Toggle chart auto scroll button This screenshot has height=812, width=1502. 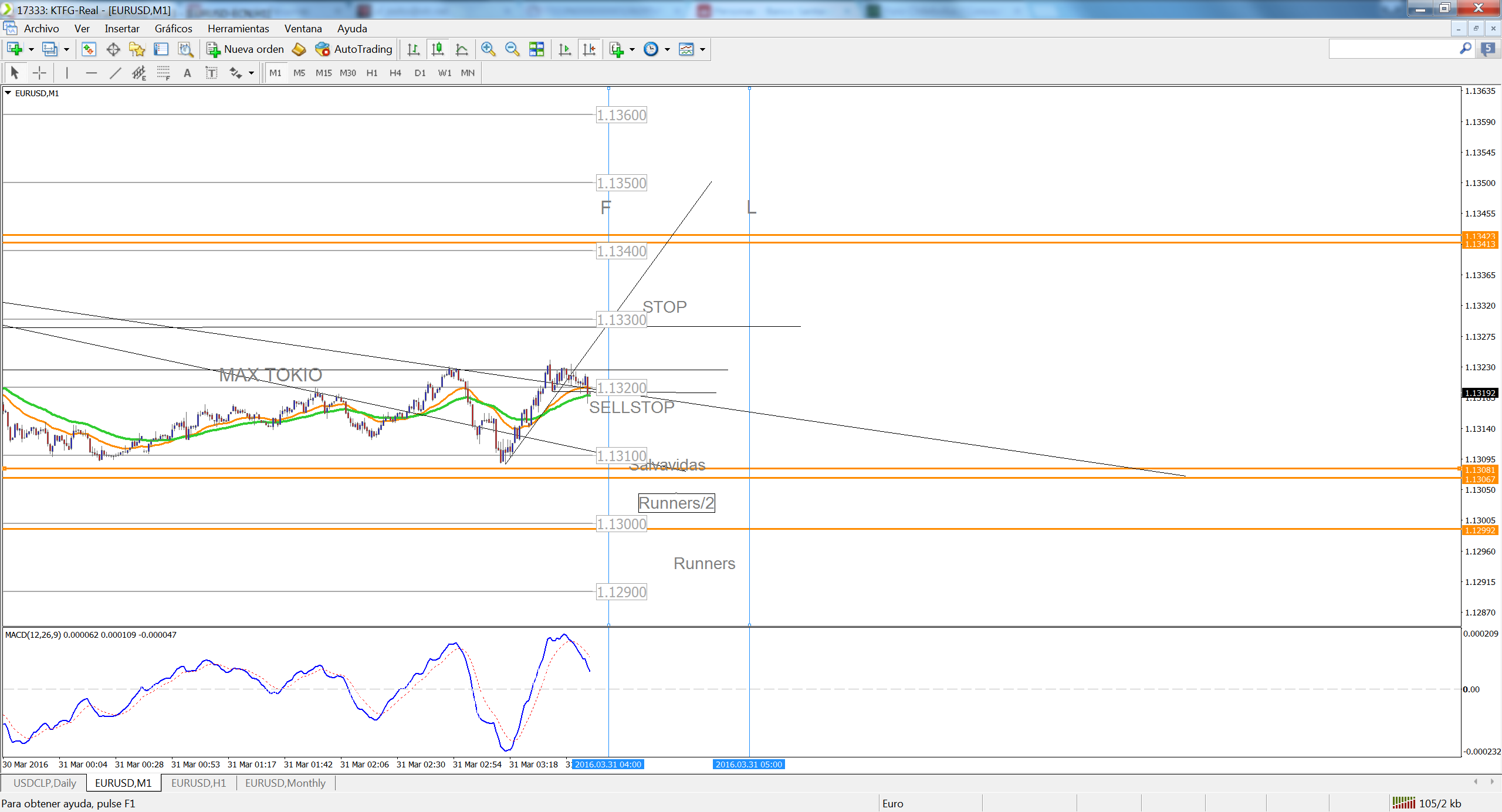(x=565, y=49)
